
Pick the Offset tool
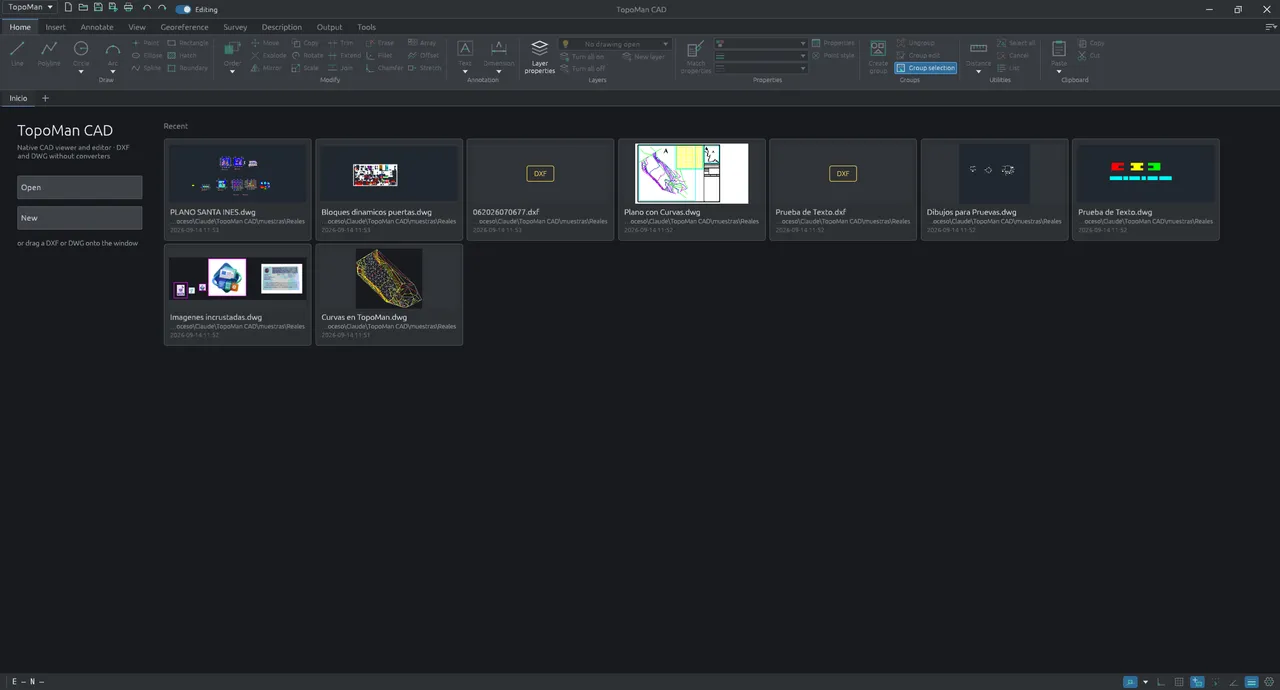[x=424, y=56]
